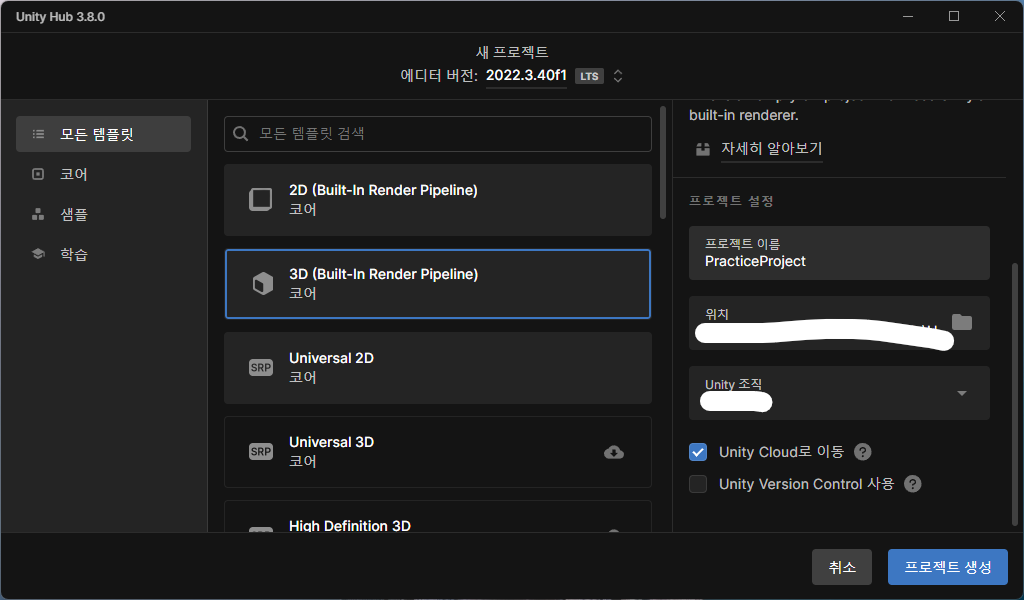Screen dimensions: 1024x600
Task: Enable Unity Version Control 사용
Action: click(x=698, y=484)
